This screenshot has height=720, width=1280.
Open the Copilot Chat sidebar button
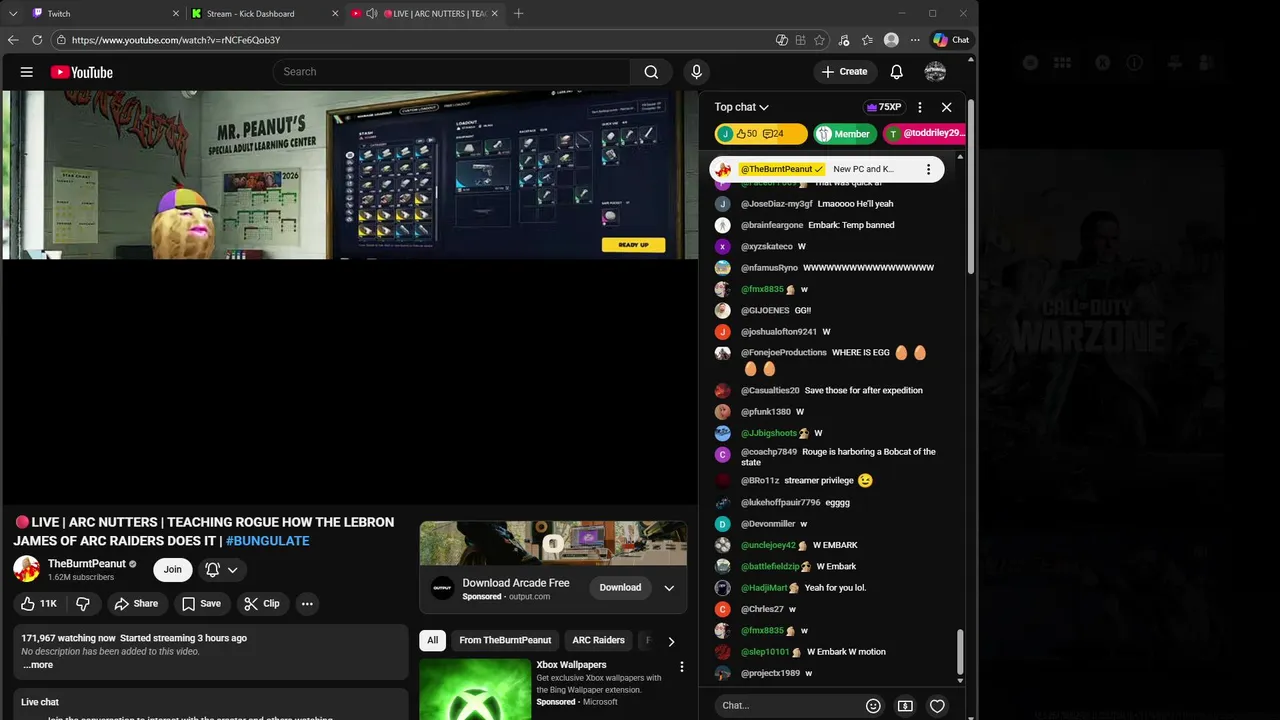coord(951,40)
